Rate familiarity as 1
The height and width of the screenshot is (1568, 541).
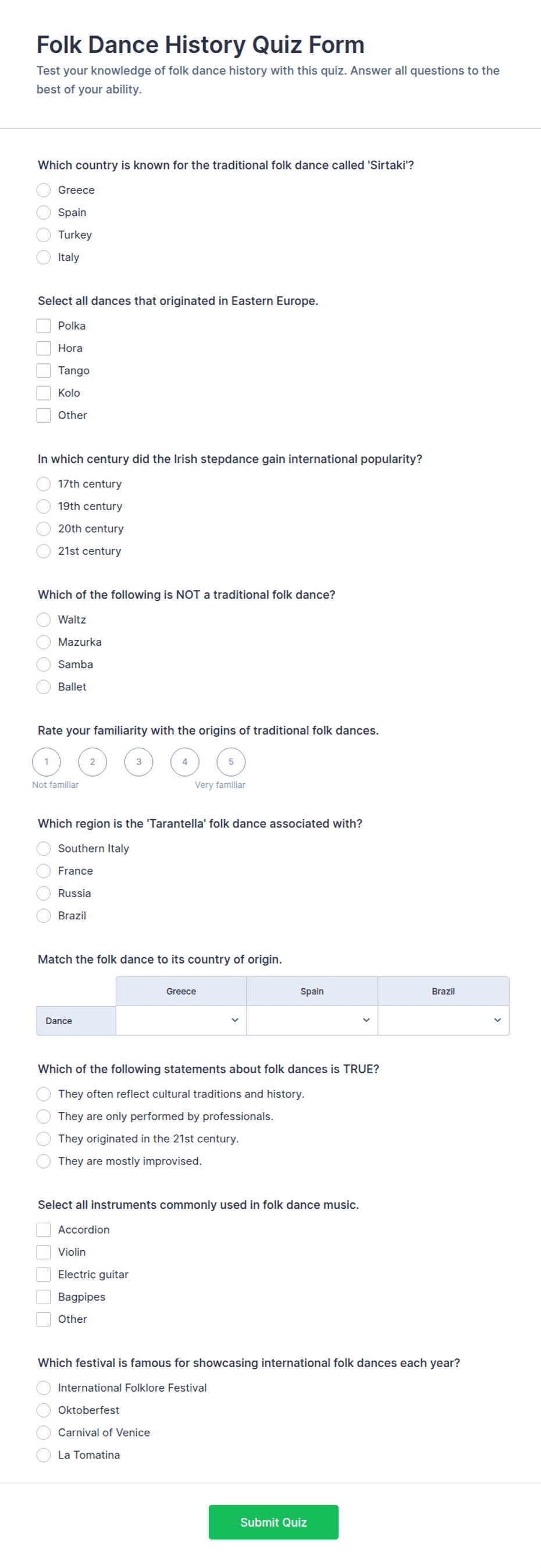point(46,762)
